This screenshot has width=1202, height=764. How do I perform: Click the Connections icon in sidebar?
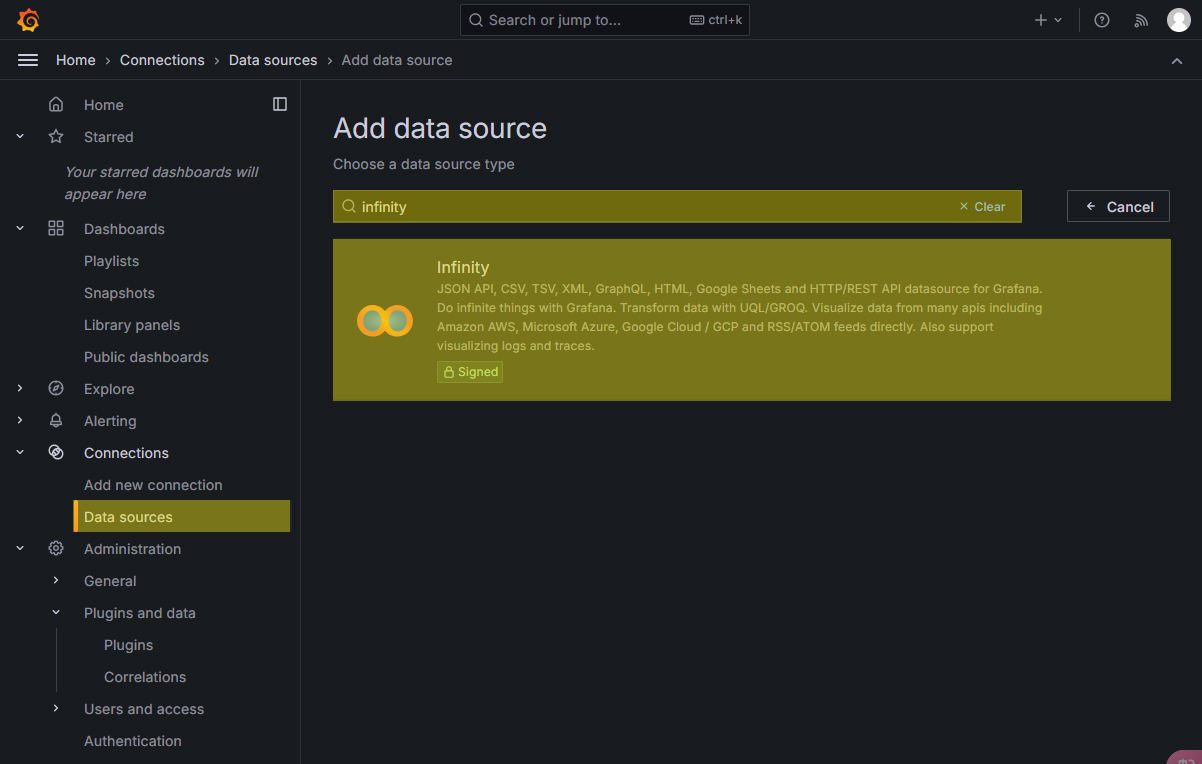click(56, 452)
